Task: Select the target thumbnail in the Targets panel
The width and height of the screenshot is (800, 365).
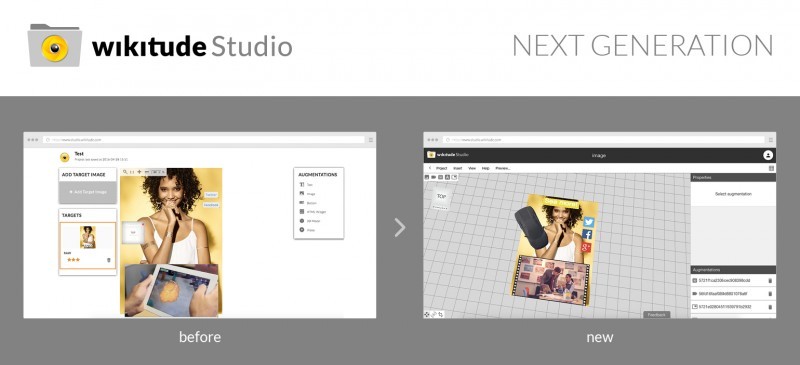Action: click(88, 237)
